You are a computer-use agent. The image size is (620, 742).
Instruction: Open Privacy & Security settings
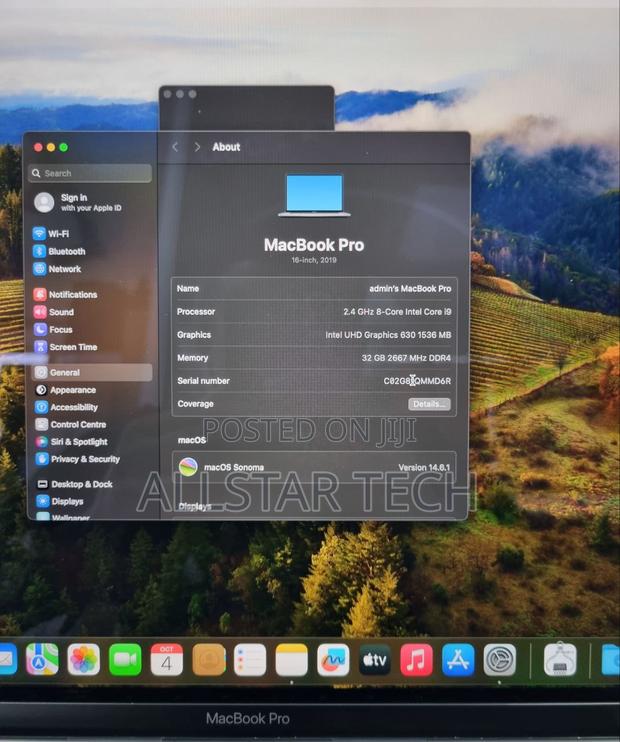coord(78,459)
